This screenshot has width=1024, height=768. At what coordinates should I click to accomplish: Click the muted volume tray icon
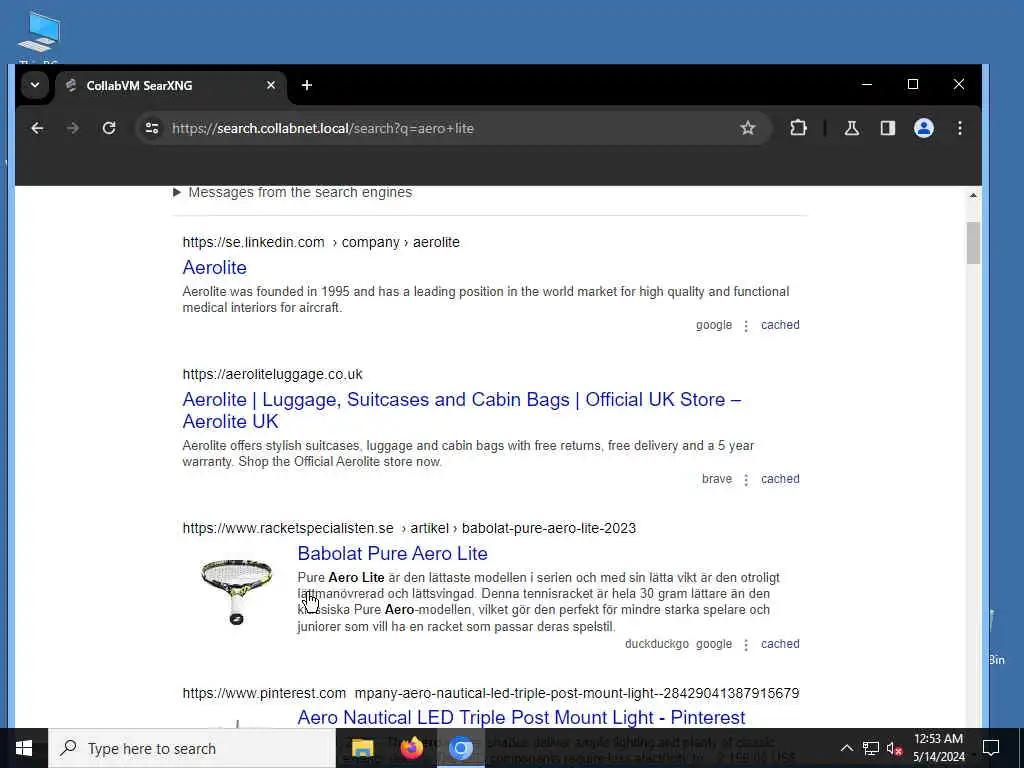click(x=894, y=748)
